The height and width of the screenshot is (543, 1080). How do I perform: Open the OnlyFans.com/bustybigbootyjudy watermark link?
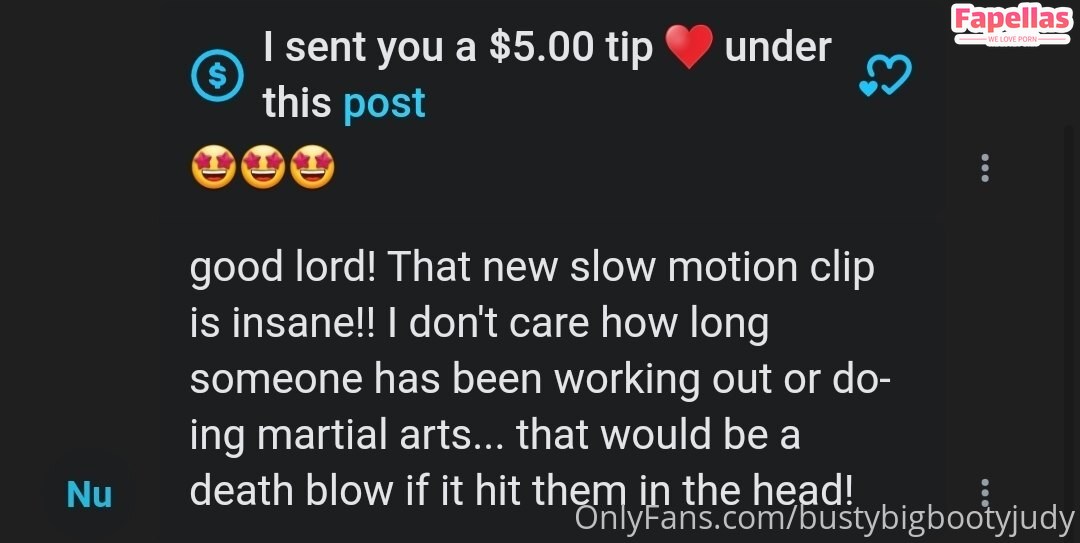tap(824, 518)
